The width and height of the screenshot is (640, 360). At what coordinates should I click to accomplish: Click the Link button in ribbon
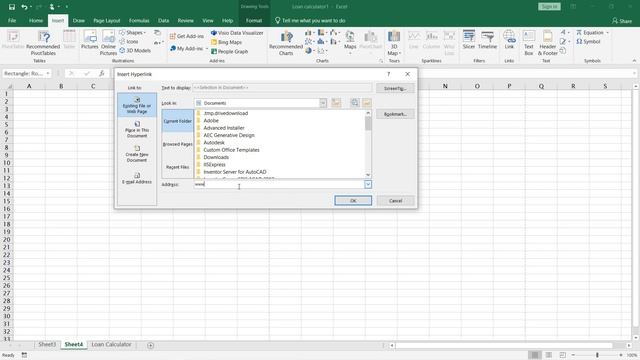pyautogui.click(x=509, y=40)
